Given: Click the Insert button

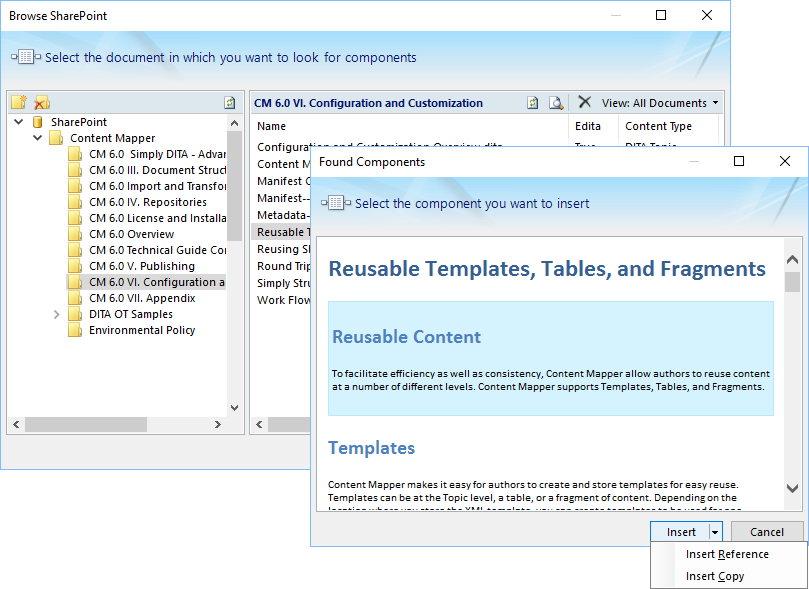Looking at the screenshot, I should point(681,532).
